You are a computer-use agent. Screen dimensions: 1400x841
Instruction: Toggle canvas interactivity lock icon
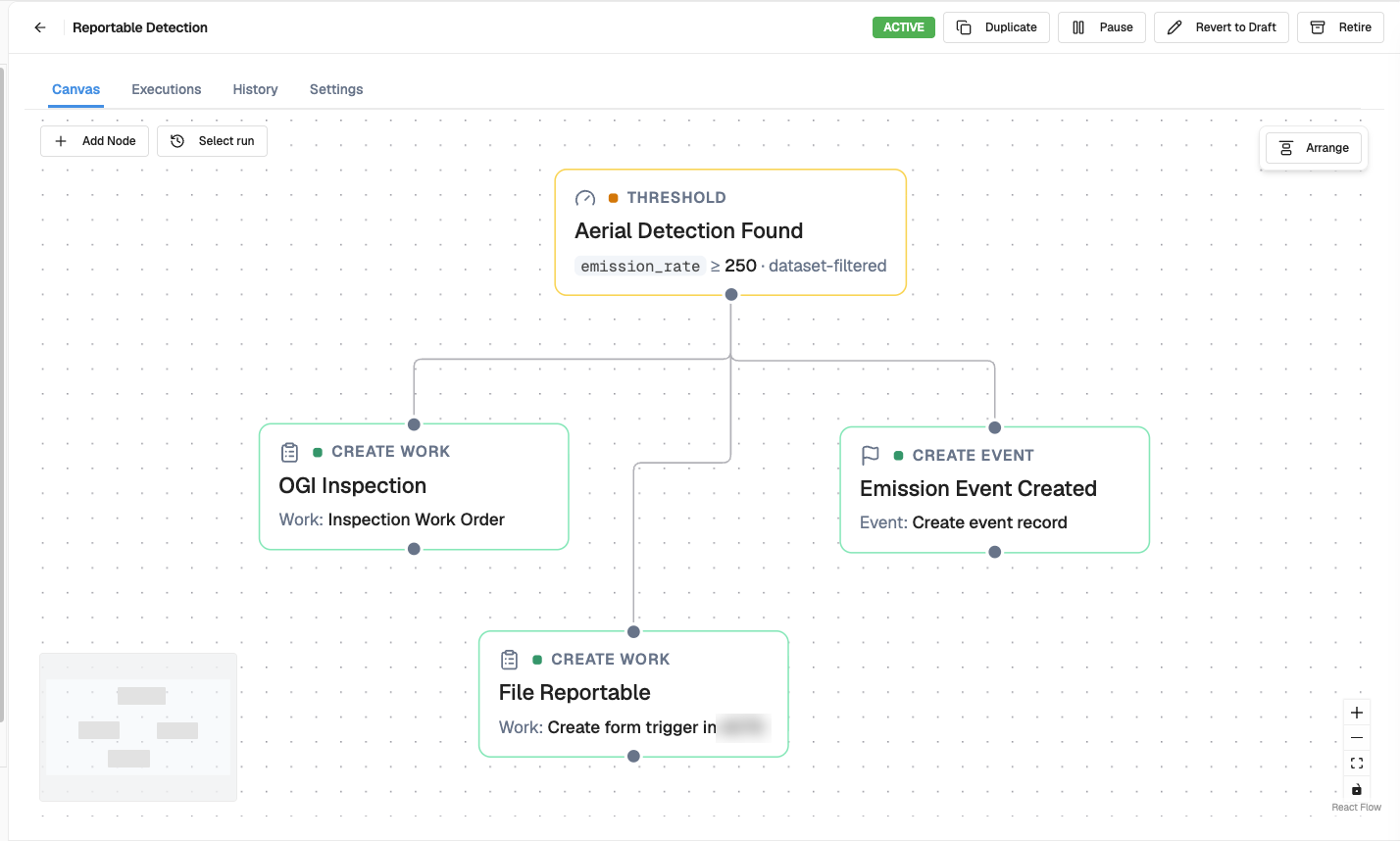click(x=1357, y=789)
